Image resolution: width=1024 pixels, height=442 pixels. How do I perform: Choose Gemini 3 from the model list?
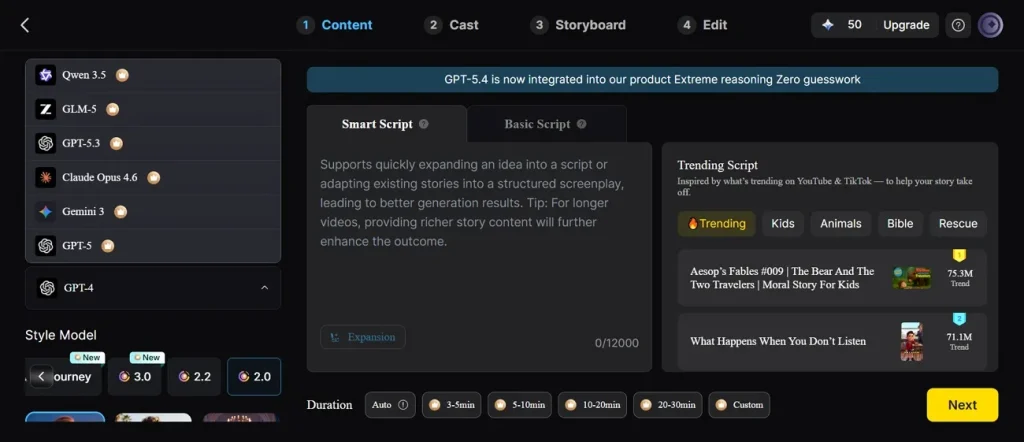tap(153, 212)
